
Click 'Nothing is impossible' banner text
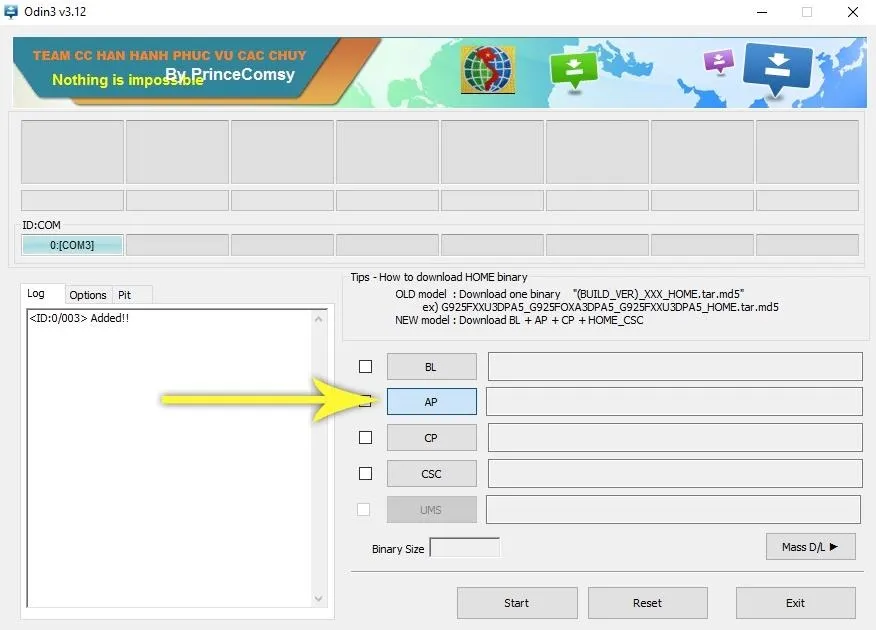point(128,80)
